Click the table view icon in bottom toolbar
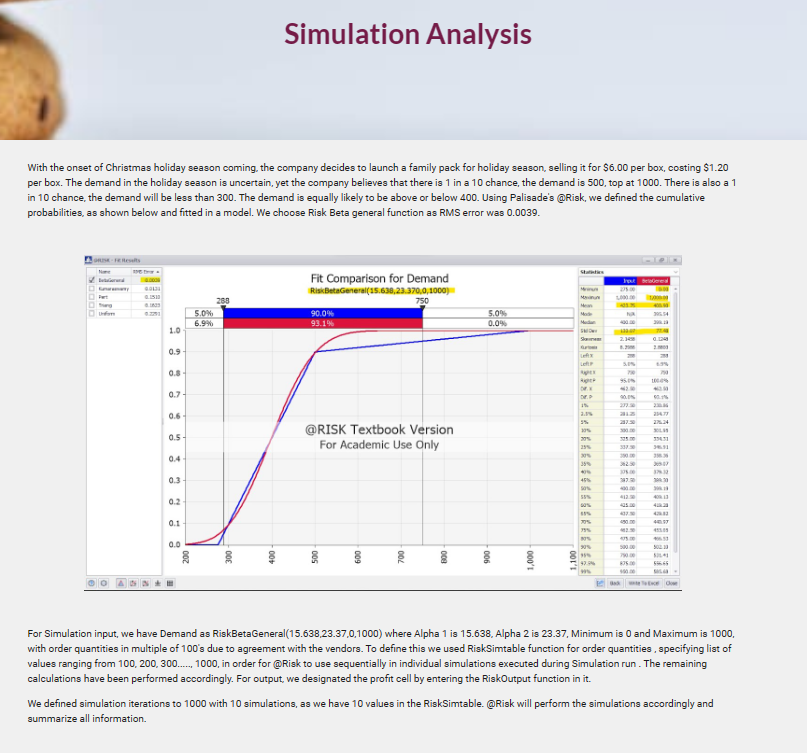 pyautogui.click(x=169, y=582)
